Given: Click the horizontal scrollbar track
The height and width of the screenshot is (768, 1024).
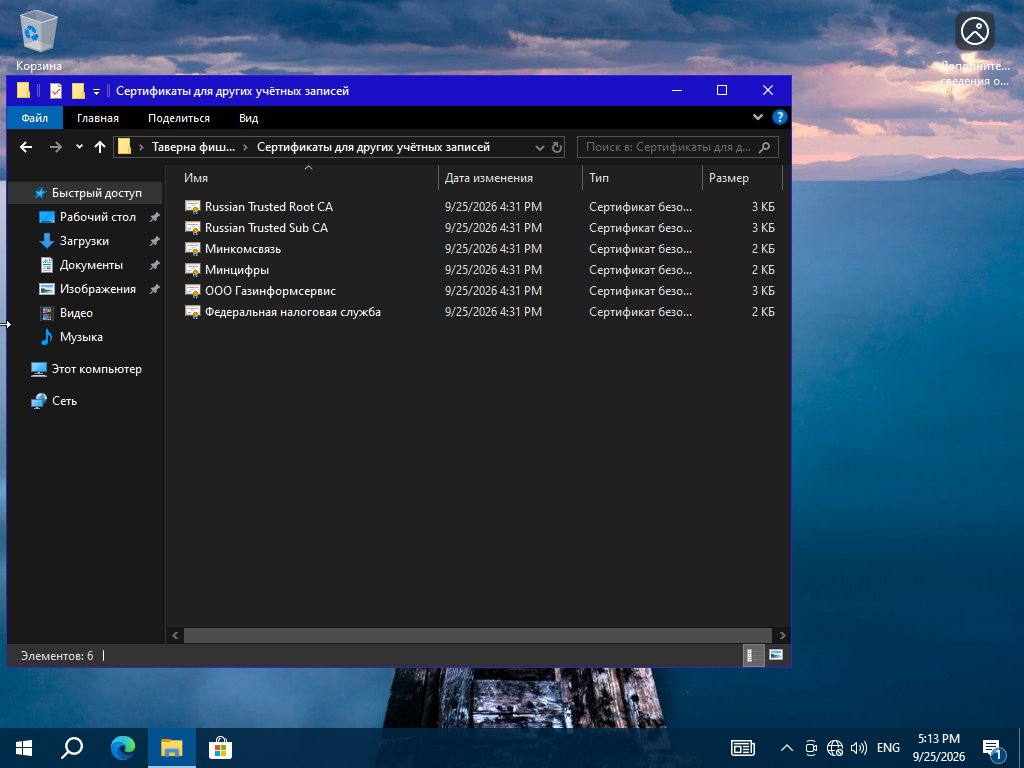Looking at the screenshot, I should (477, 635).
